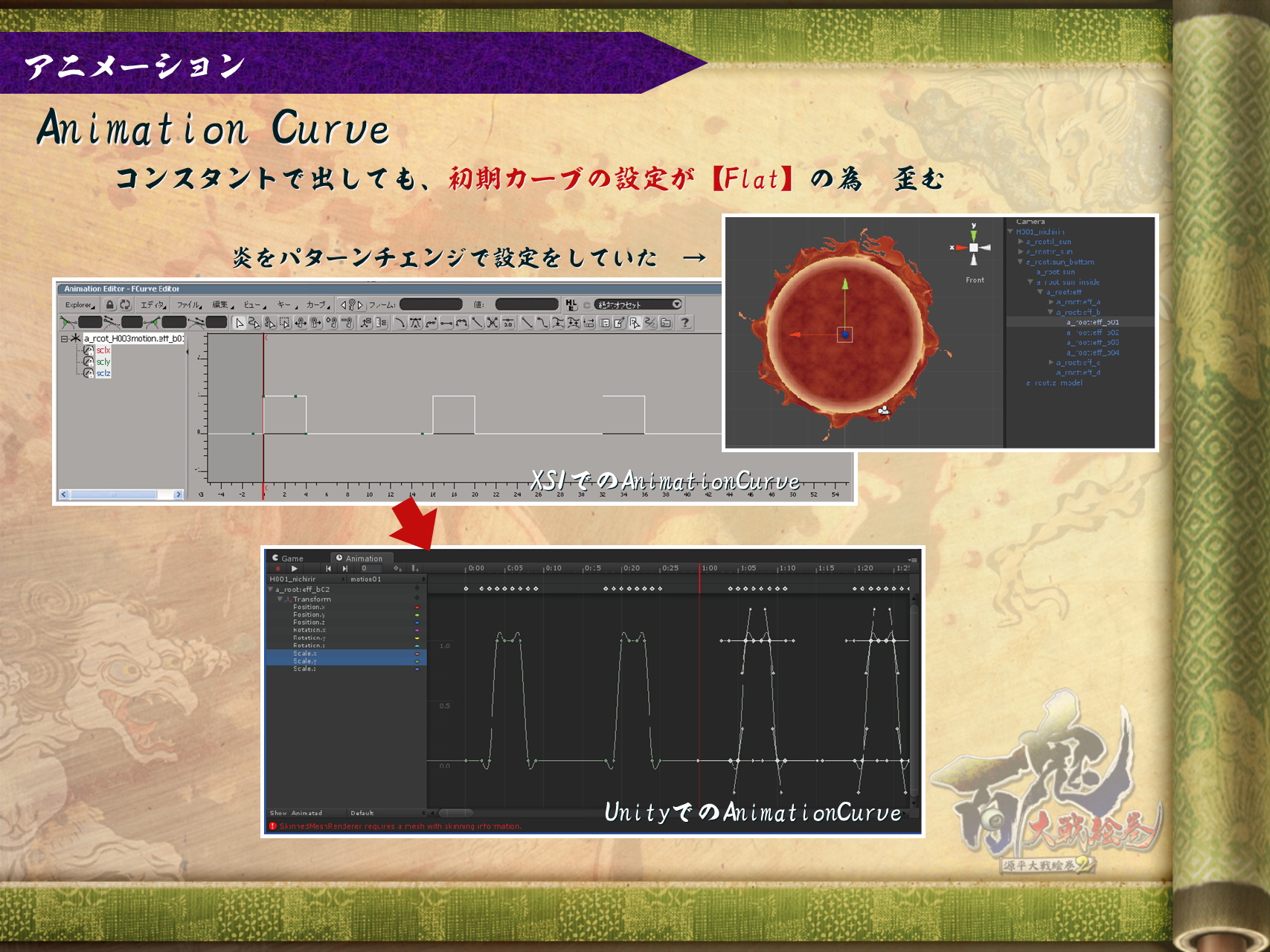
Task: Click the scly curve icon
Action: point(89,361)
